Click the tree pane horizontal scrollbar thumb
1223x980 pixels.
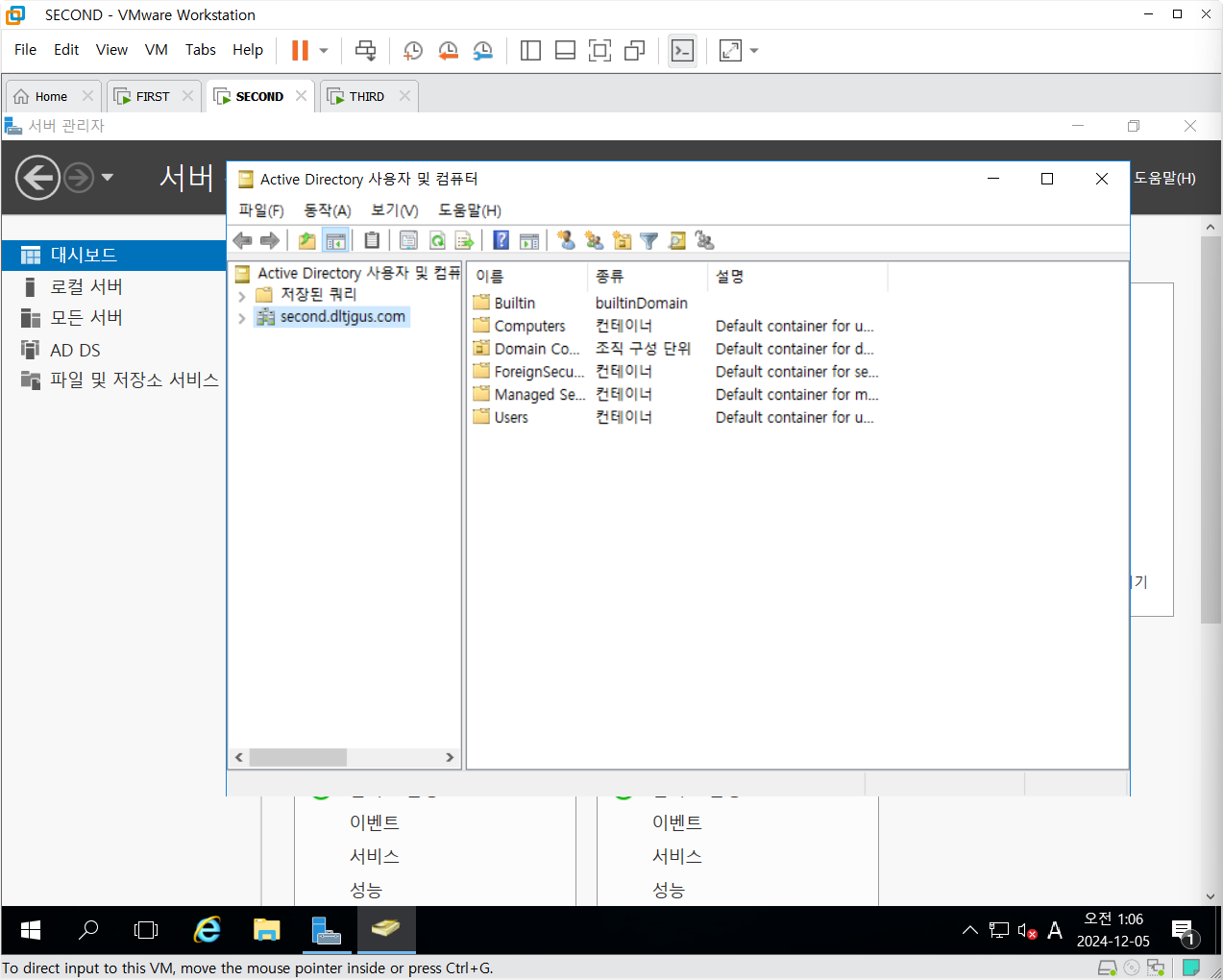(x=298, y=757)
